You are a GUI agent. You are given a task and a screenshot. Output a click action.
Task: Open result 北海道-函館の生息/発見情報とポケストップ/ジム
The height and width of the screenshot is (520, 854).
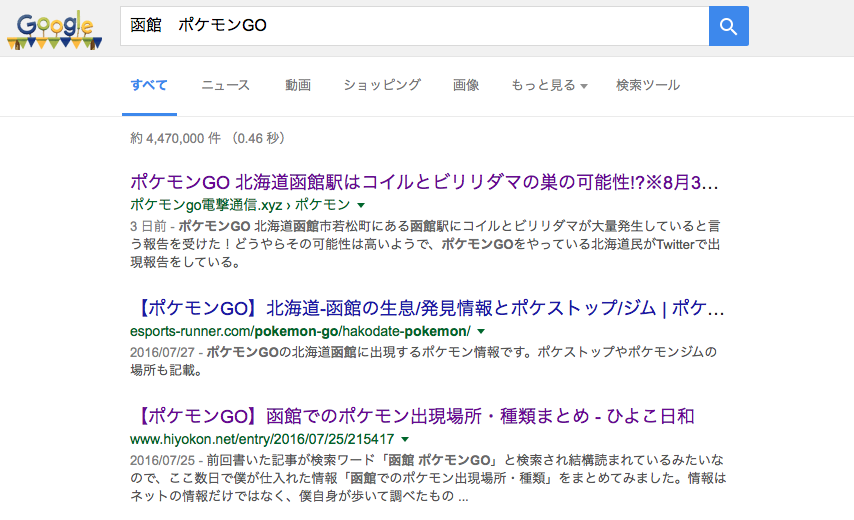point(428,309)
